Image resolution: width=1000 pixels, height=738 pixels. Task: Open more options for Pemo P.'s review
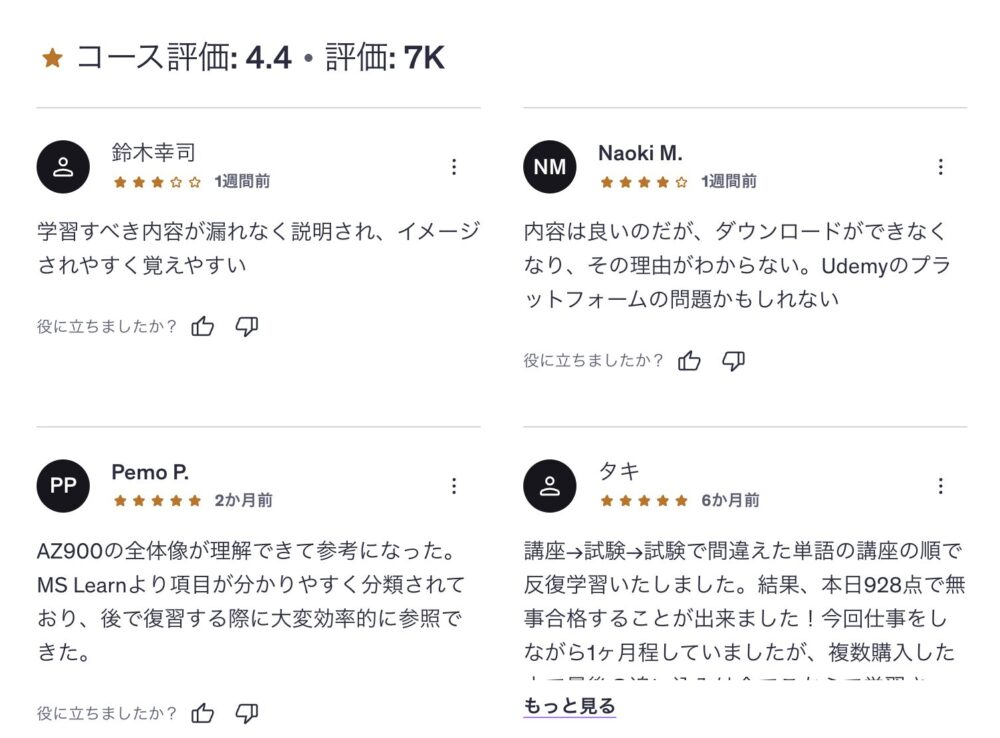[454, 486]
